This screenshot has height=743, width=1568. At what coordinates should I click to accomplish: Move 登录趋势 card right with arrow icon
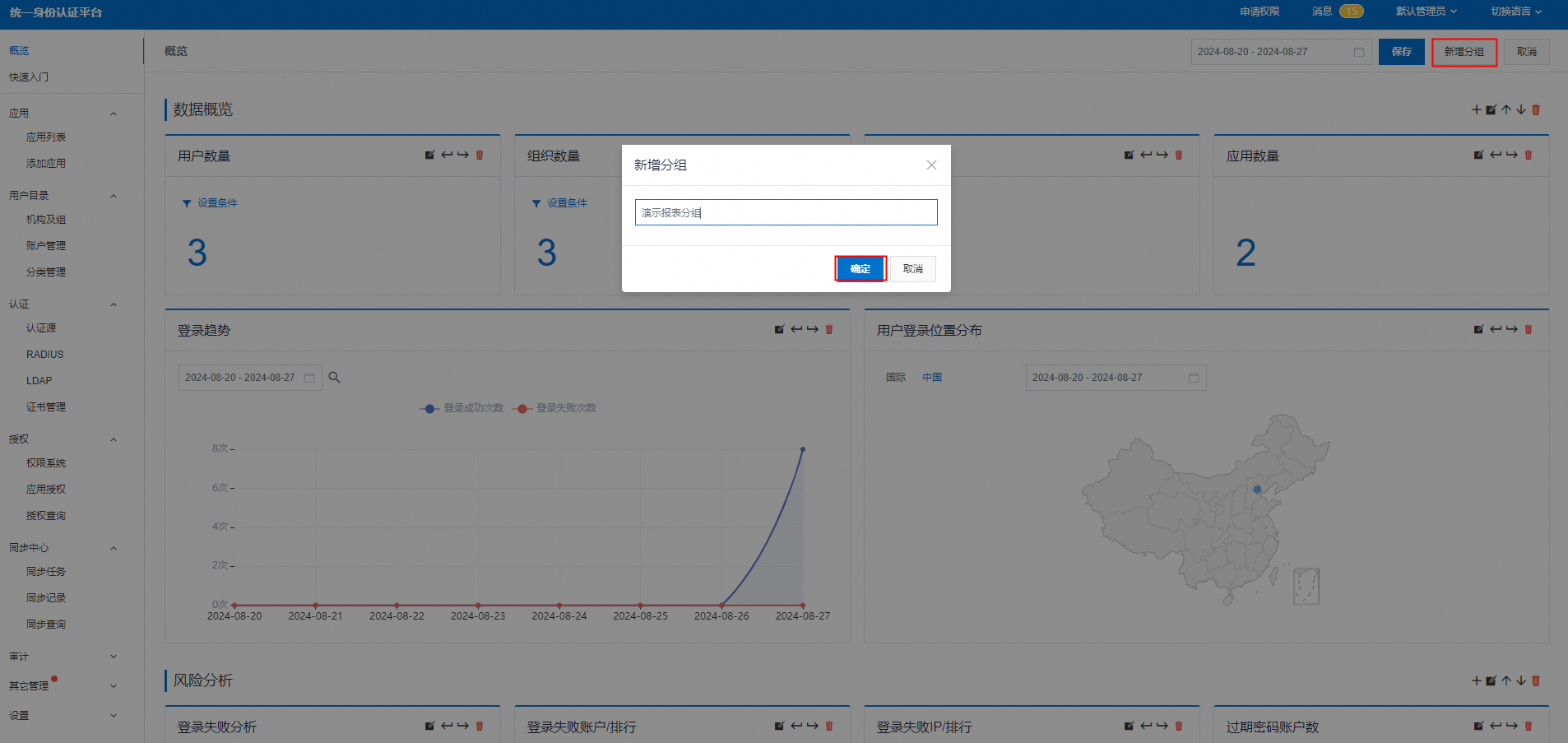pyautogui.click(x=813, y=329)
